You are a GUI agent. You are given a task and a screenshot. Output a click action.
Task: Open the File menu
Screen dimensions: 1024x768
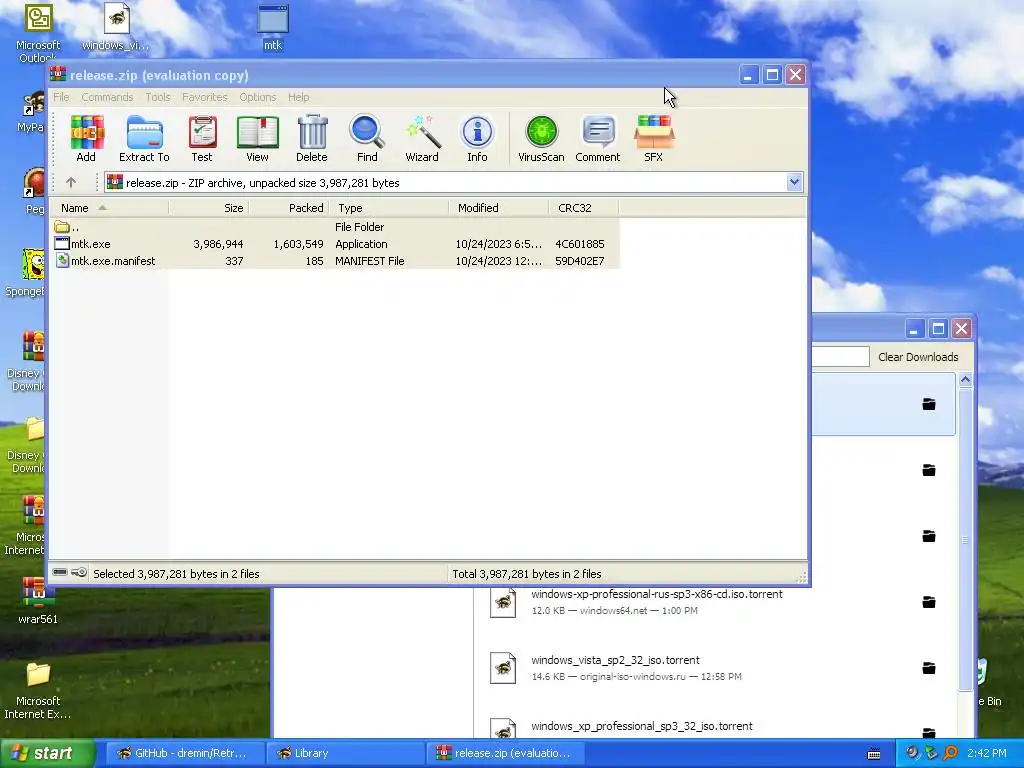click(61, 97)
